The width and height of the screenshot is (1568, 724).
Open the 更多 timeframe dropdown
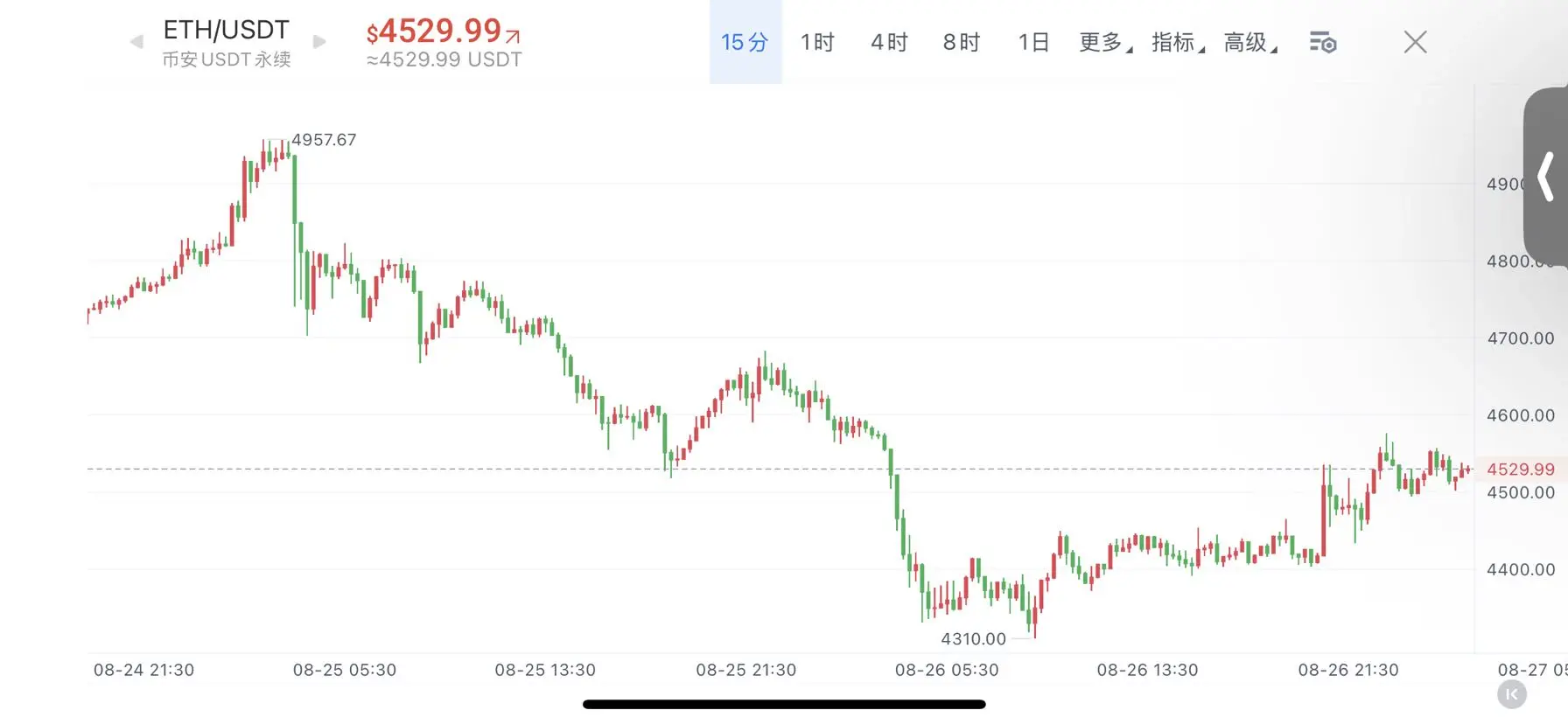pos(1106,42)
